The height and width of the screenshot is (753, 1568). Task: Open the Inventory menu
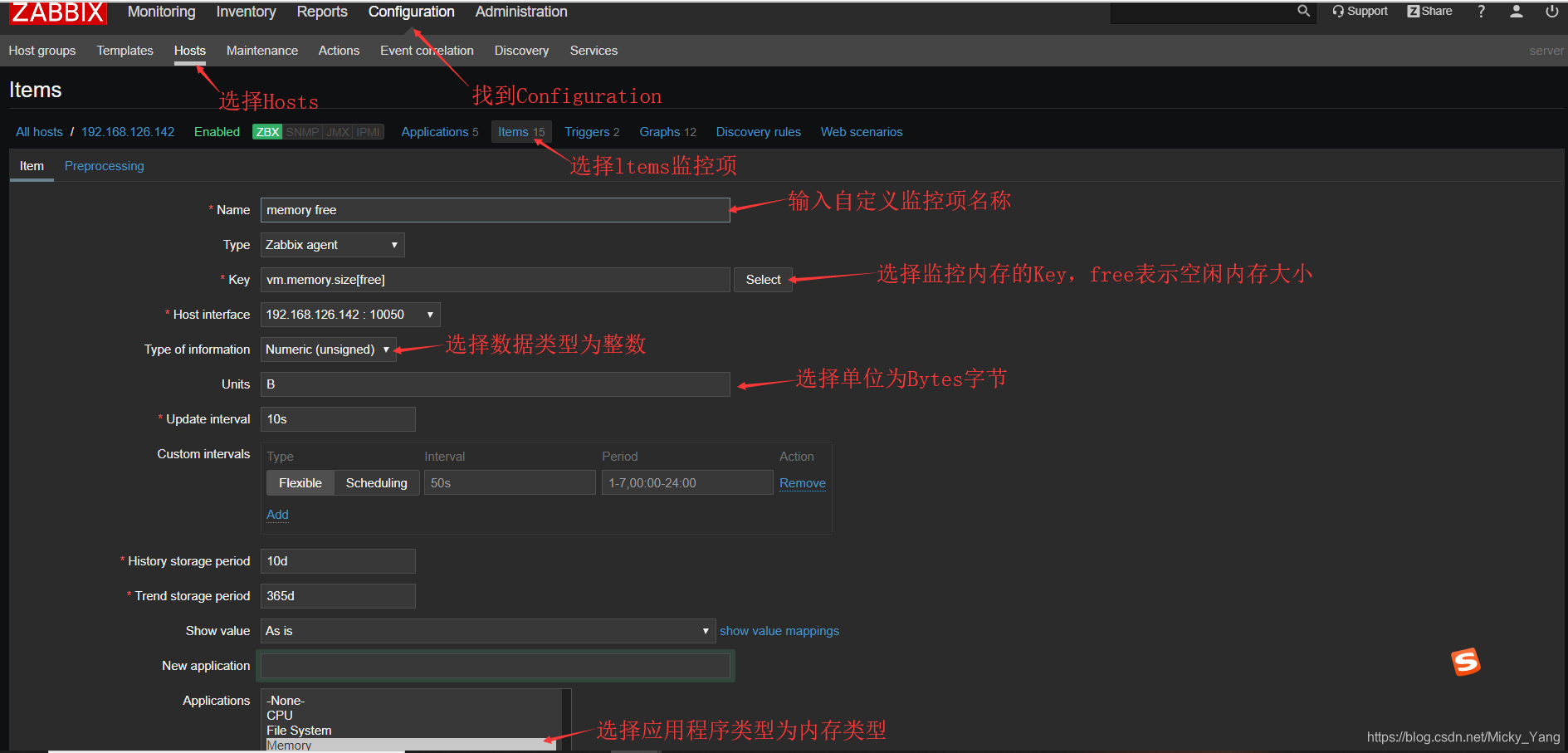(246, 12)
